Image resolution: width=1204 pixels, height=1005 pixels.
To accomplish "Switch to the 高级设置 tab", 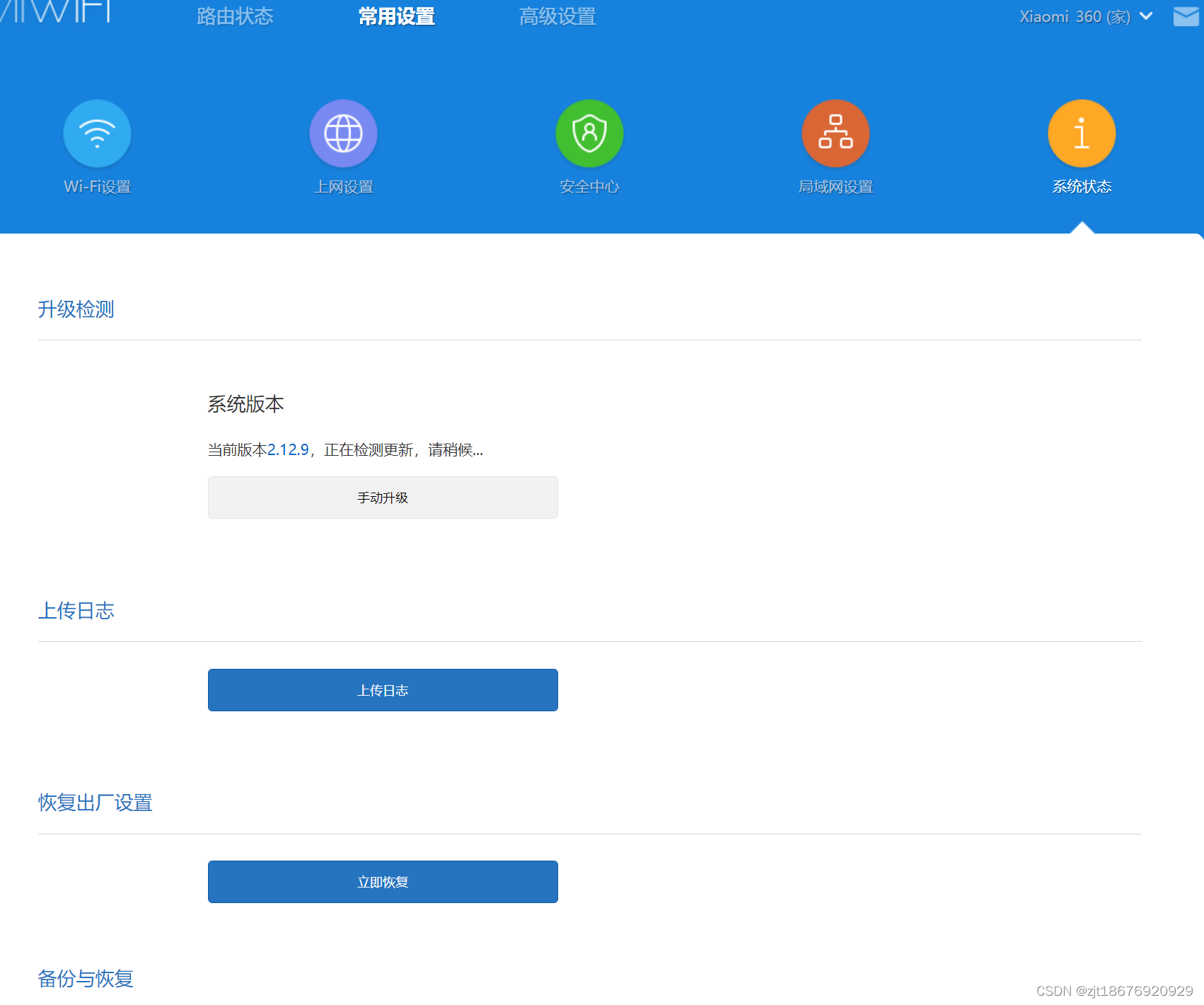I will [x=557, y=16].
